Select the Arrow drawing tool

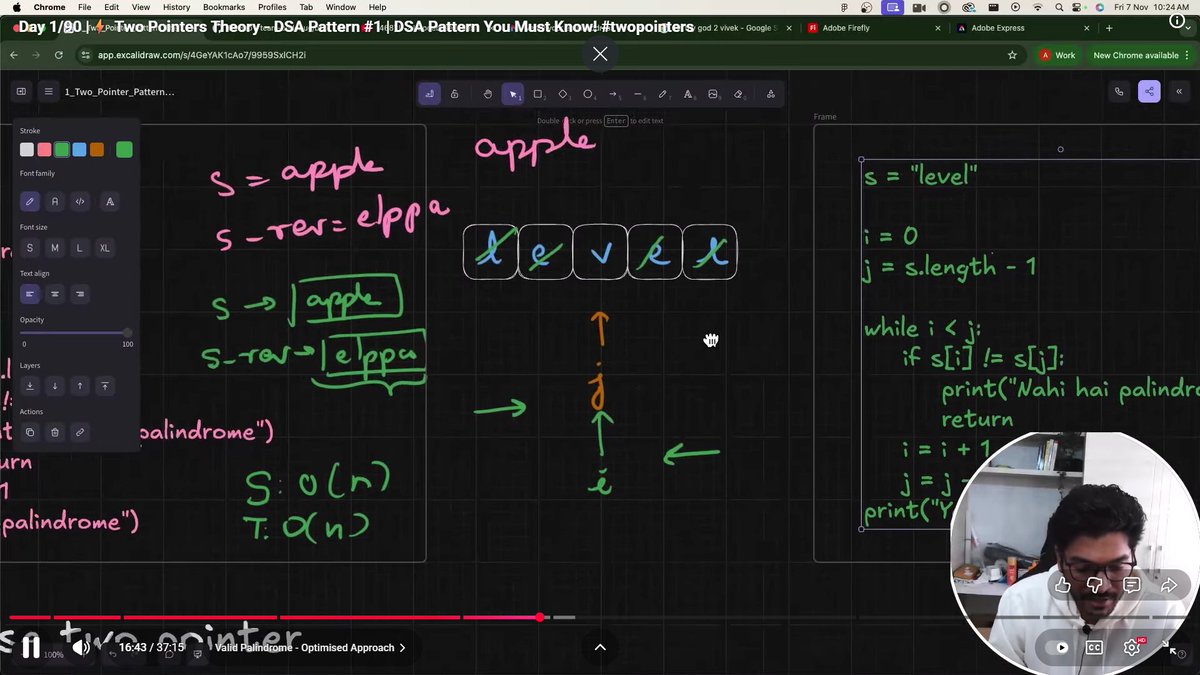pos(613,94)
